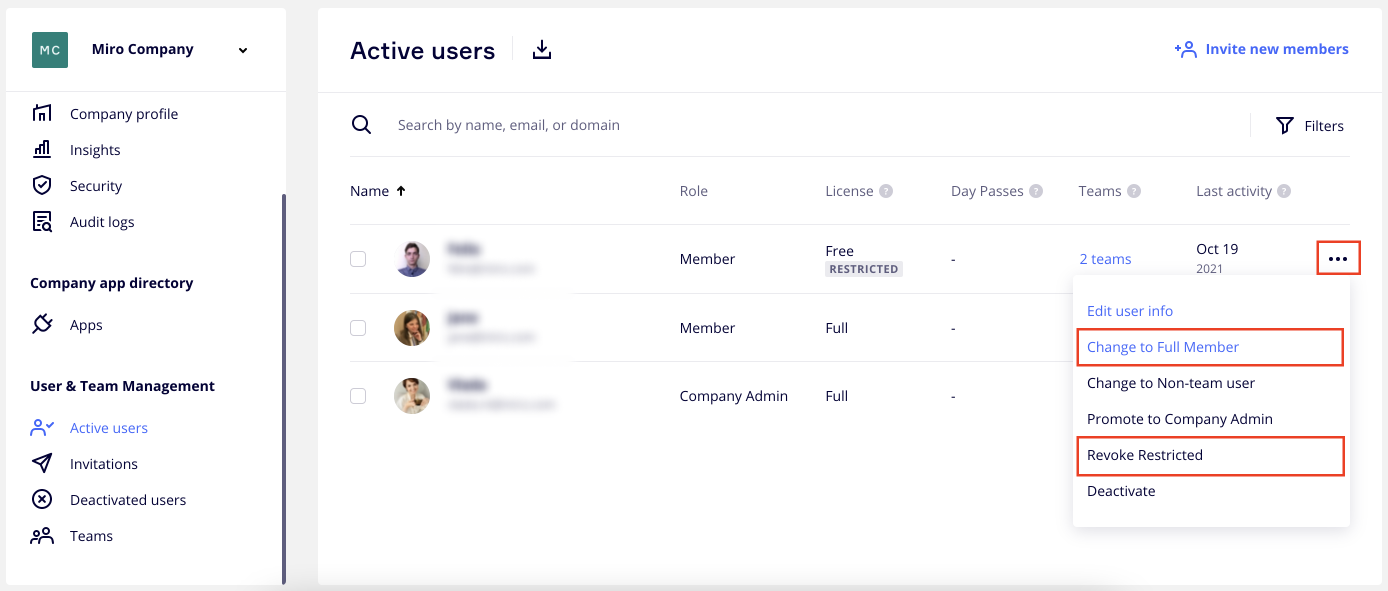Tick the checkbox for the second user
This screenshot has height=591, width=1388.
point(358,328)
